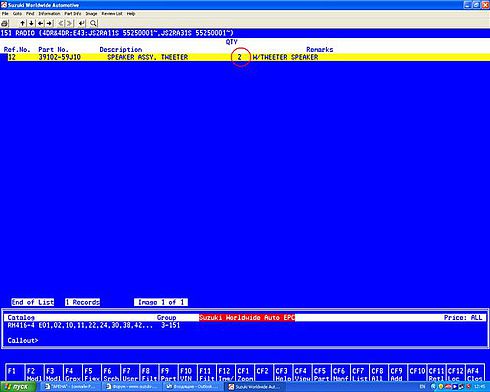
Task: Click the Callout> input prompt
Action: click(x=23, y=340)
